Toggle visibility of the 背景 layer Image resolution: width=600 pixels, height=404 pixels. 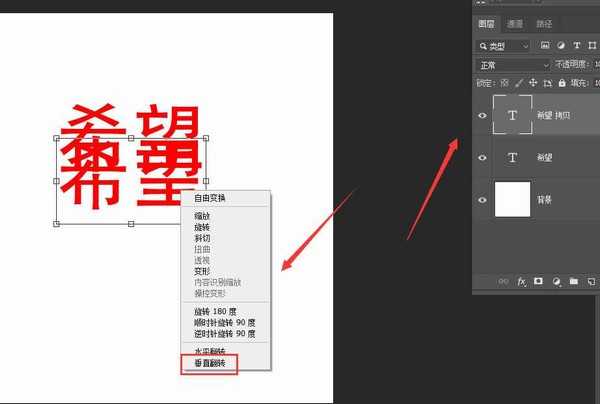click(x=483, y=200)
